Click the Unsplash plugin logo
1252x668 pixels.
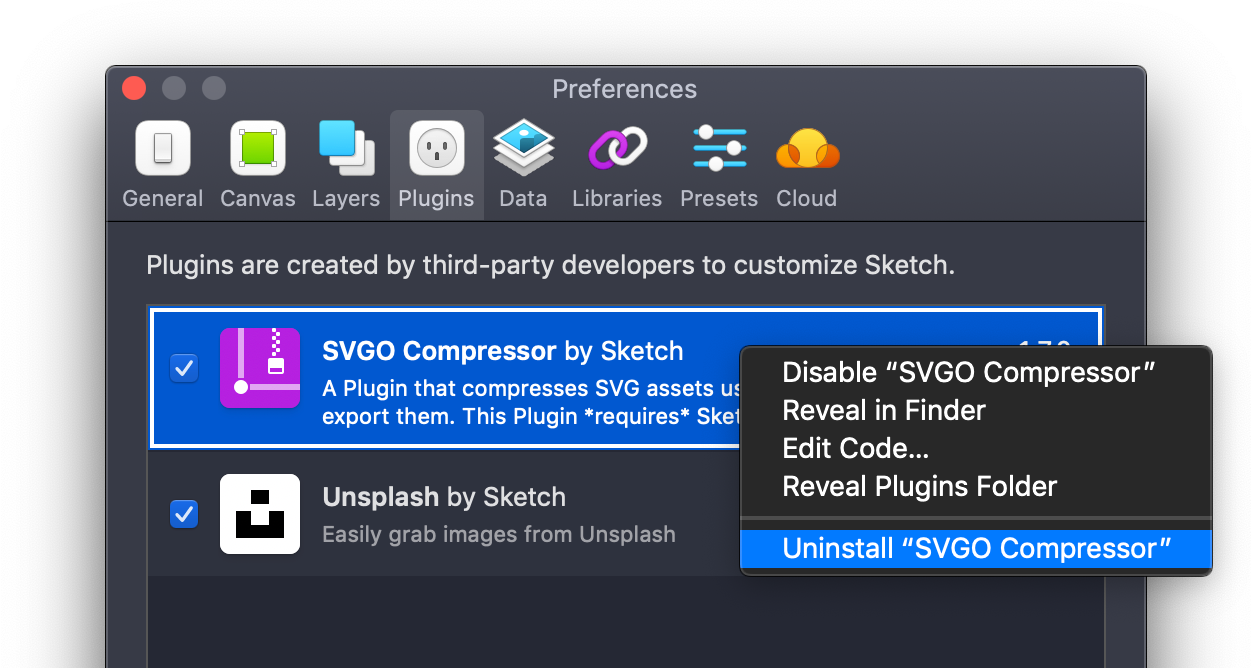tap(260, 514)
